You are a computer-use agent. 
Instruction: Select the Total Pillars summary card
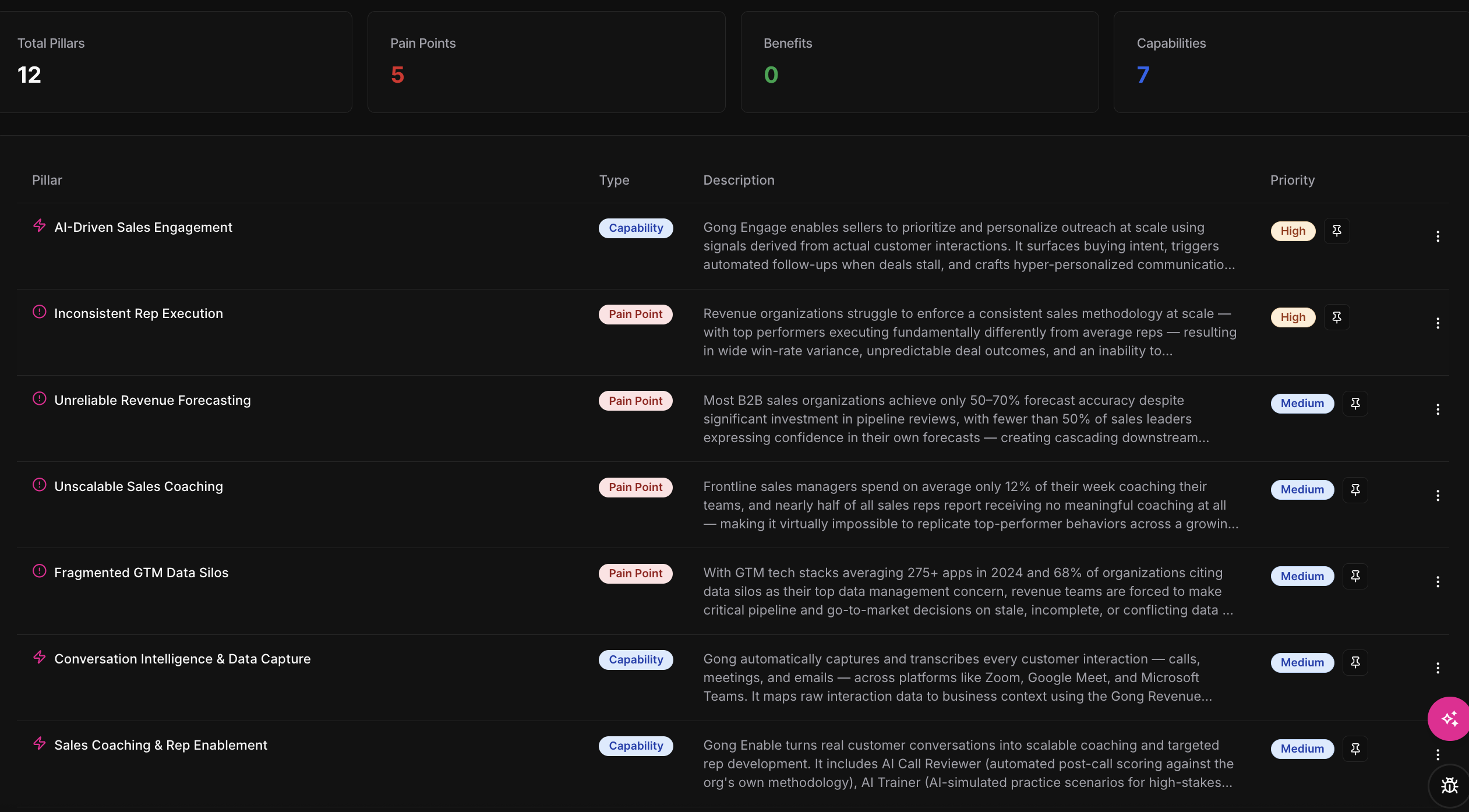pos(175,62)
